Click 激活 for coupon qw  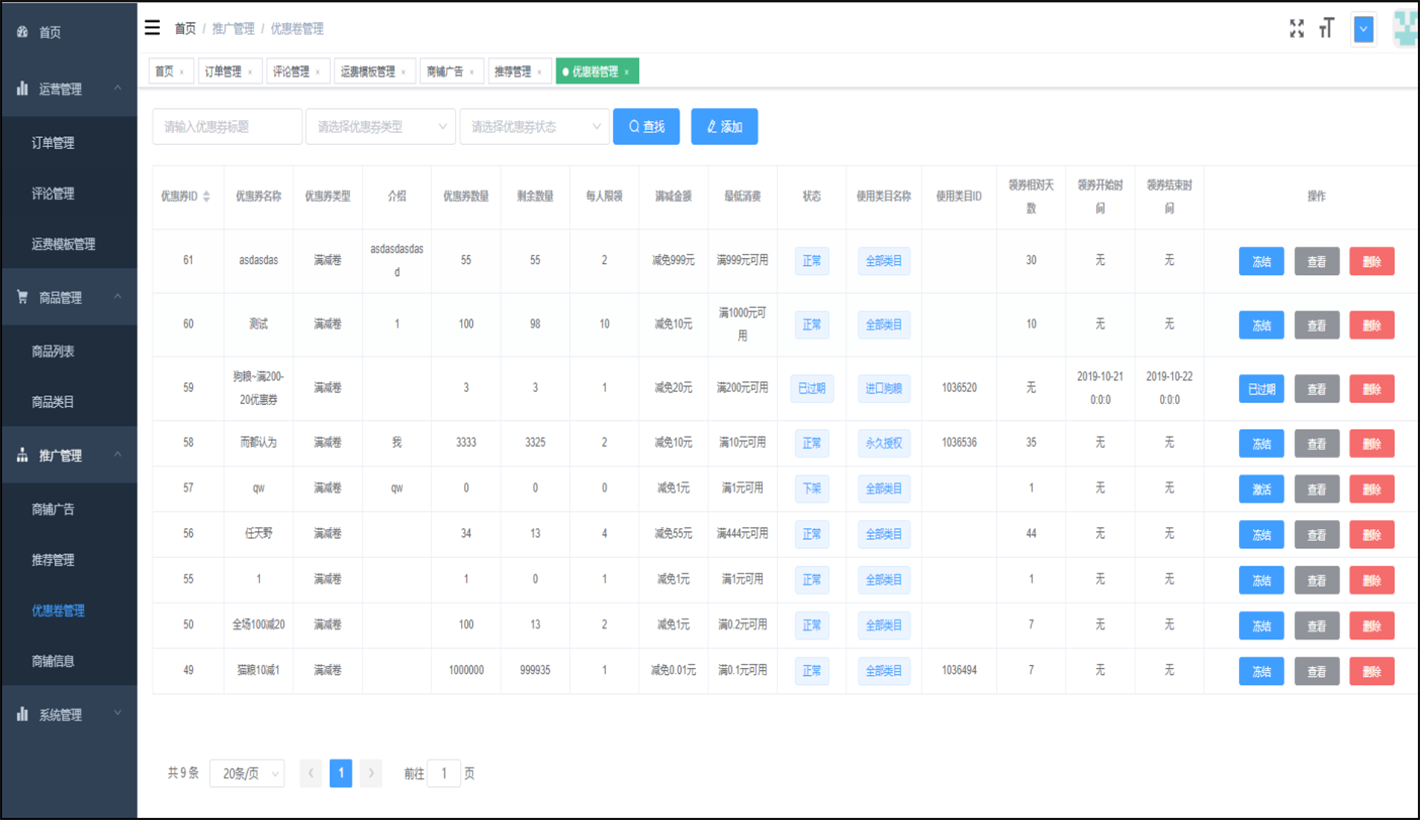click(x=1261, y=489)
